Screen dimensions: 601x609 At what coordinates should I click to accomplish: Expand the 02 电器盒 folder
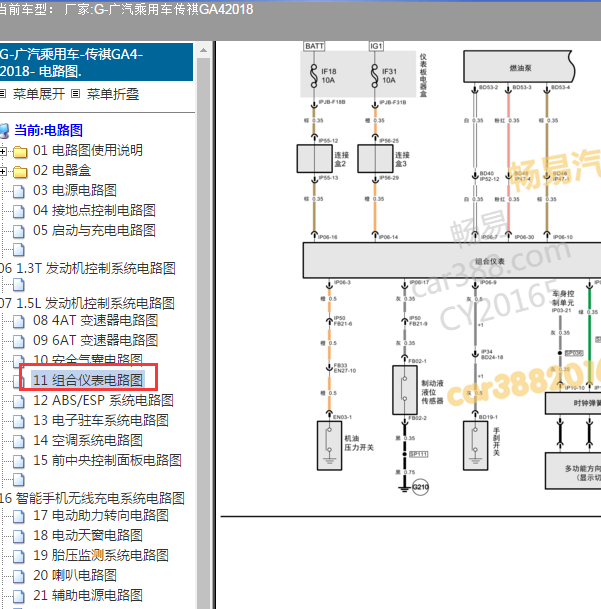click(3, 171)
